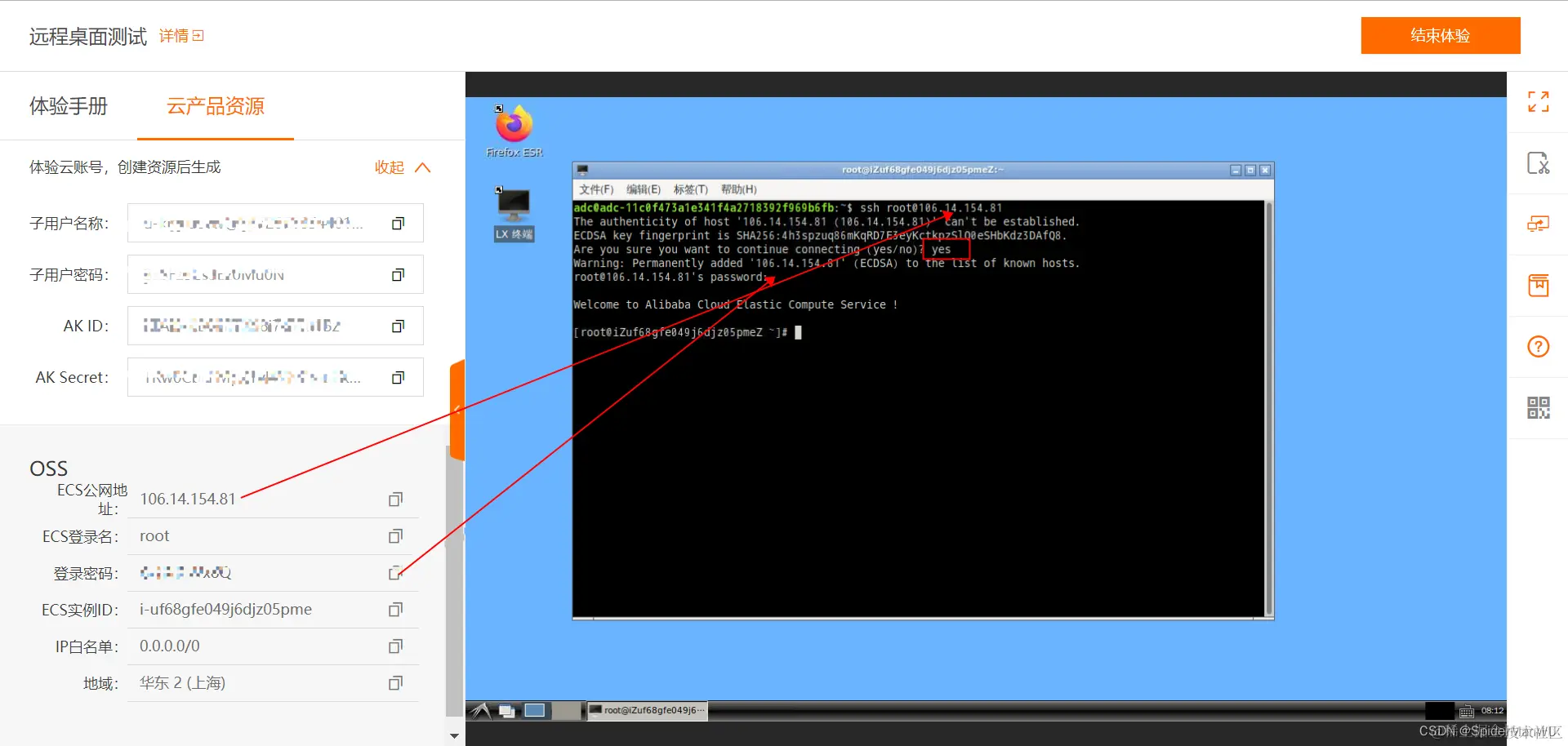Copy the AK ID value
The image size is (1568, 746).
(x=398, y=326)
